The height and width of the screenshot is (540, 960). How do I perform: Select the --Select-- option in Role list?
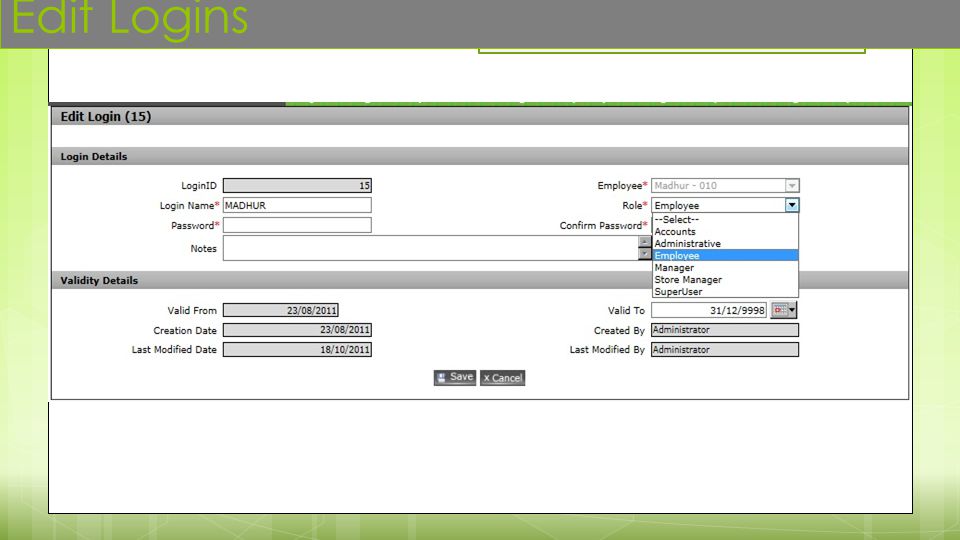tap(725, 219)
